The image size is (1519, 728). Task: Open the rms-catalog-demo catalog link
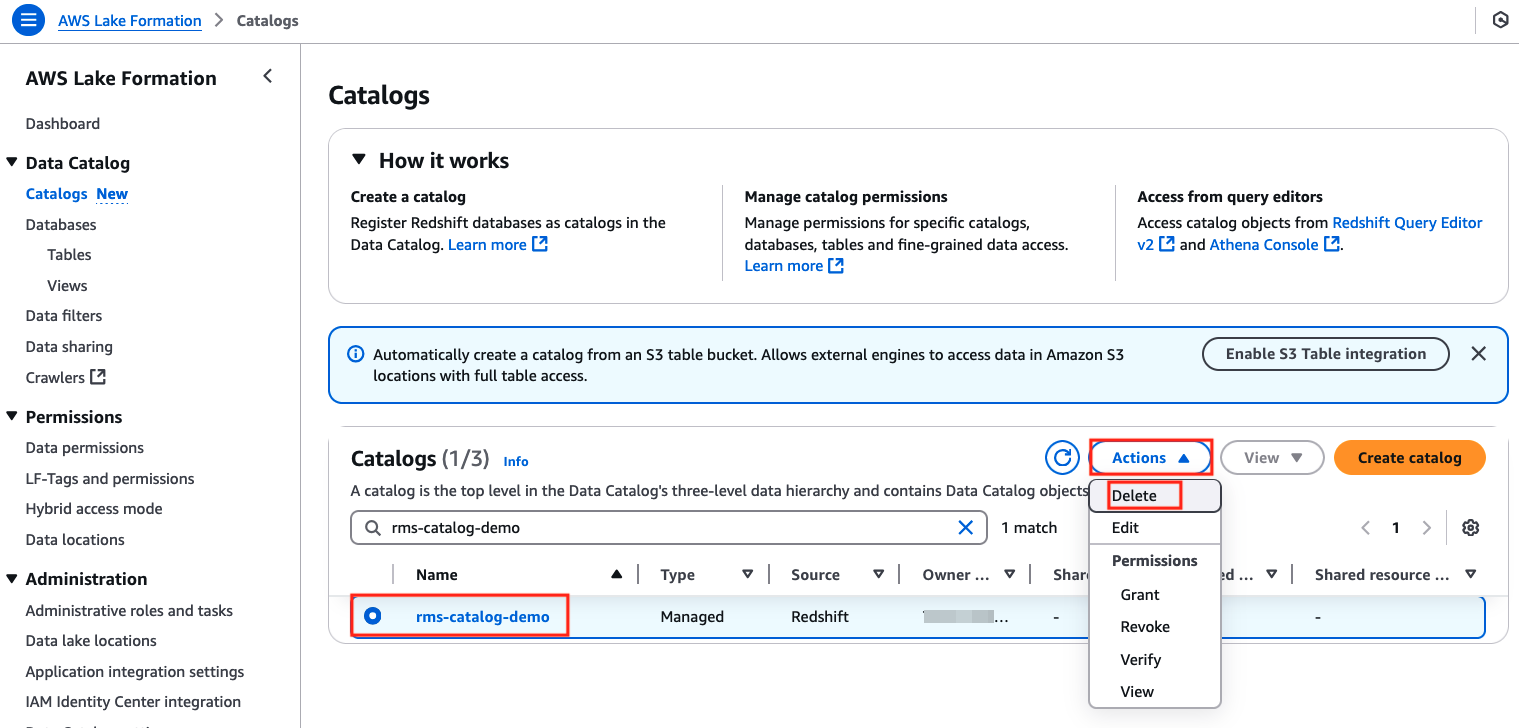tap(483, 617)
